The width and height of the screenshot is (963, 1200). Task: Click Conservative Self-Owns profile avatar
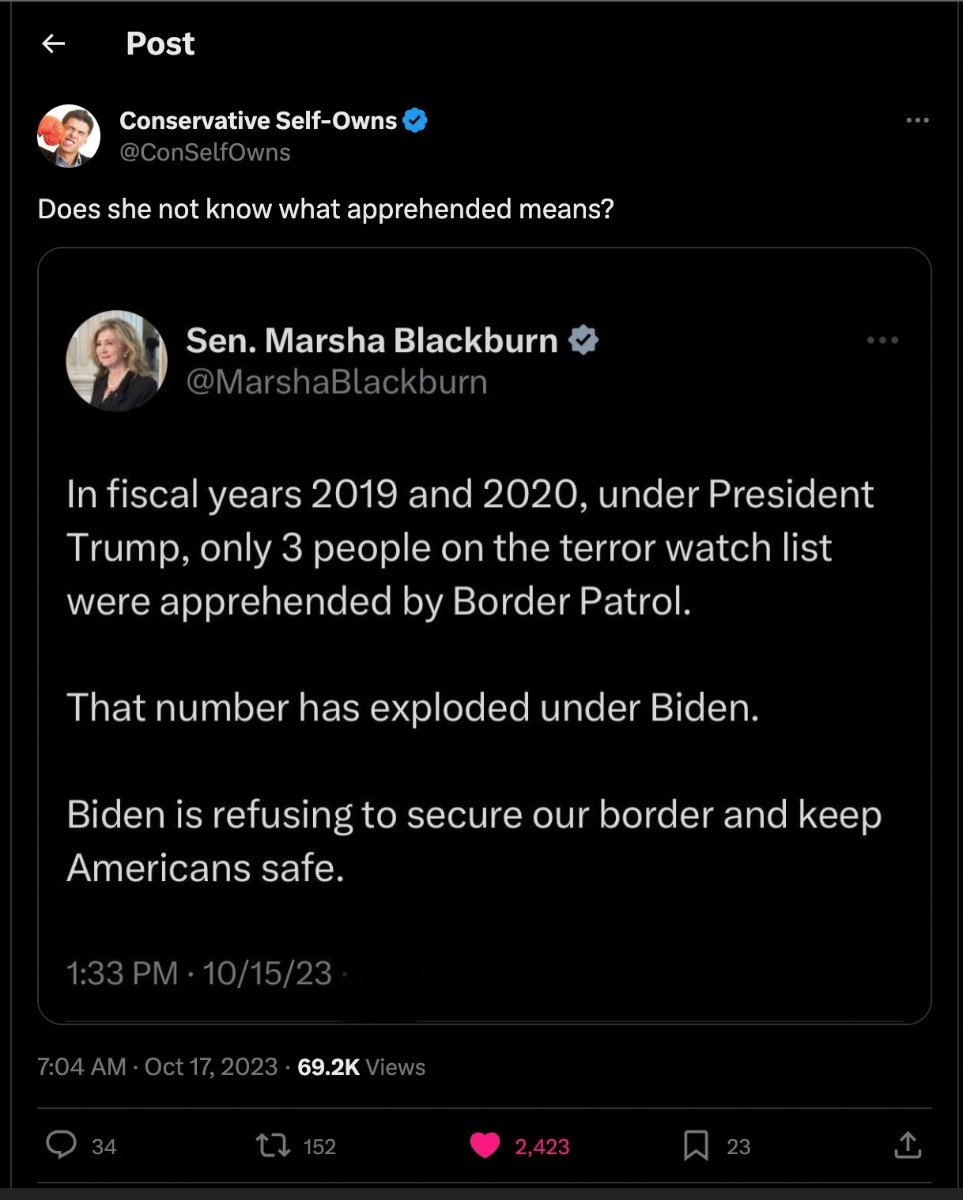pos(69,136)
